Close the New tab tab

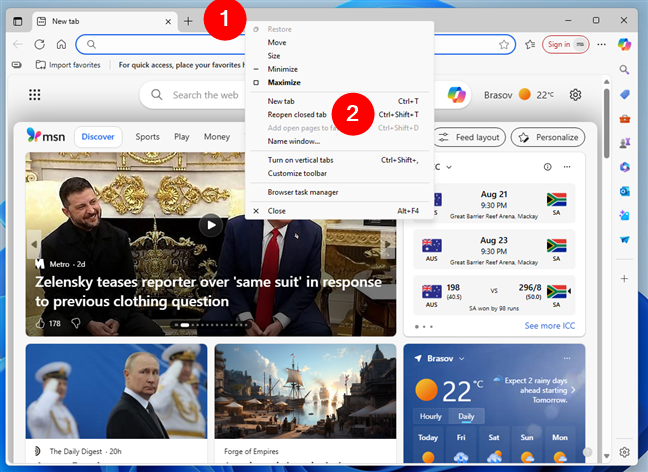(x=168, y=21)
